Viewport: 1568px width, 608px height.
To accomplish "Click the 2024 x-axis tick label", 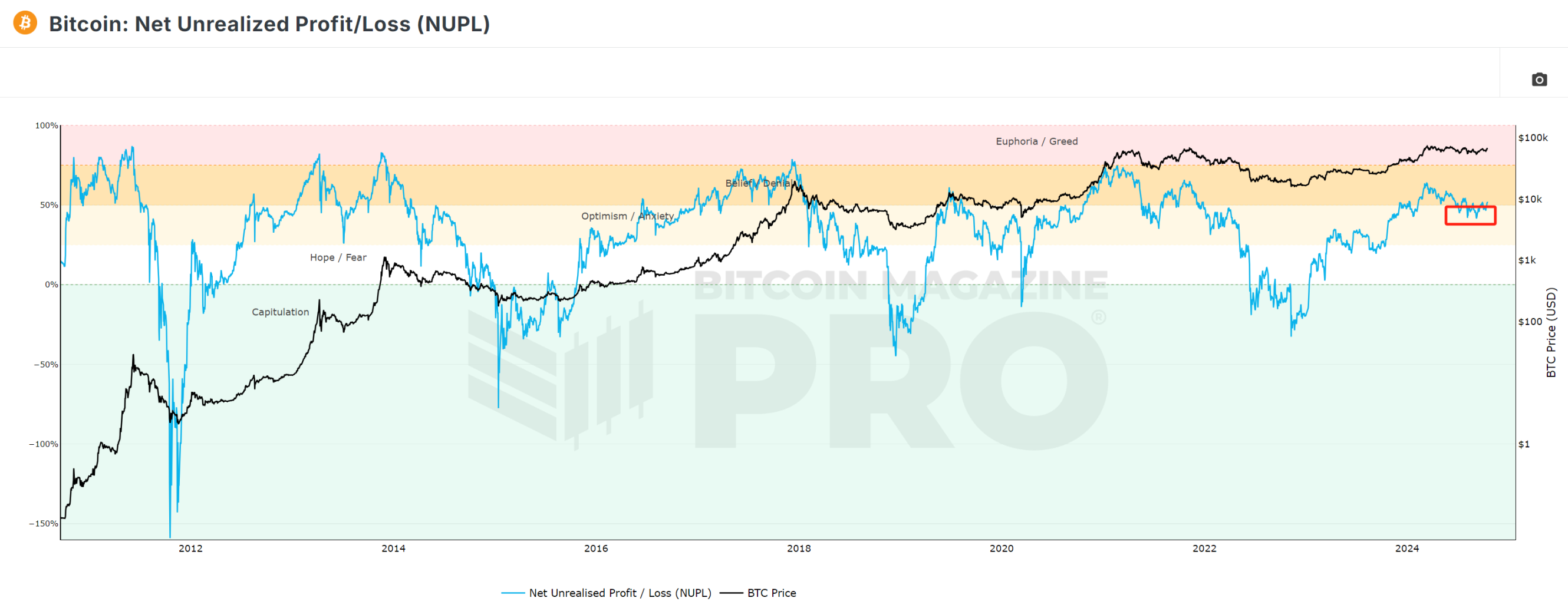I will click(x=1406, y=548).
